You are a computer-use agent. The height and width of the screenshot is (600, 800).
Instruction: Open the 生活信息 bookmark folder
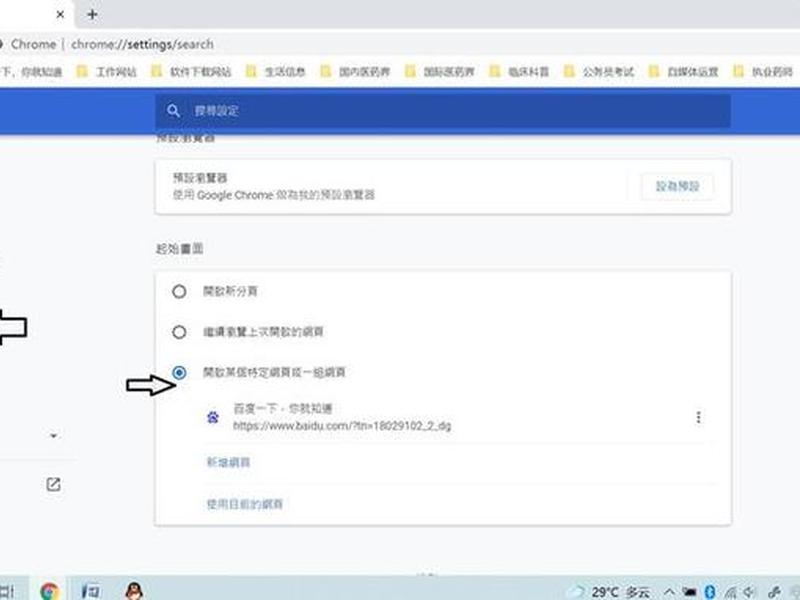(276, 71)
